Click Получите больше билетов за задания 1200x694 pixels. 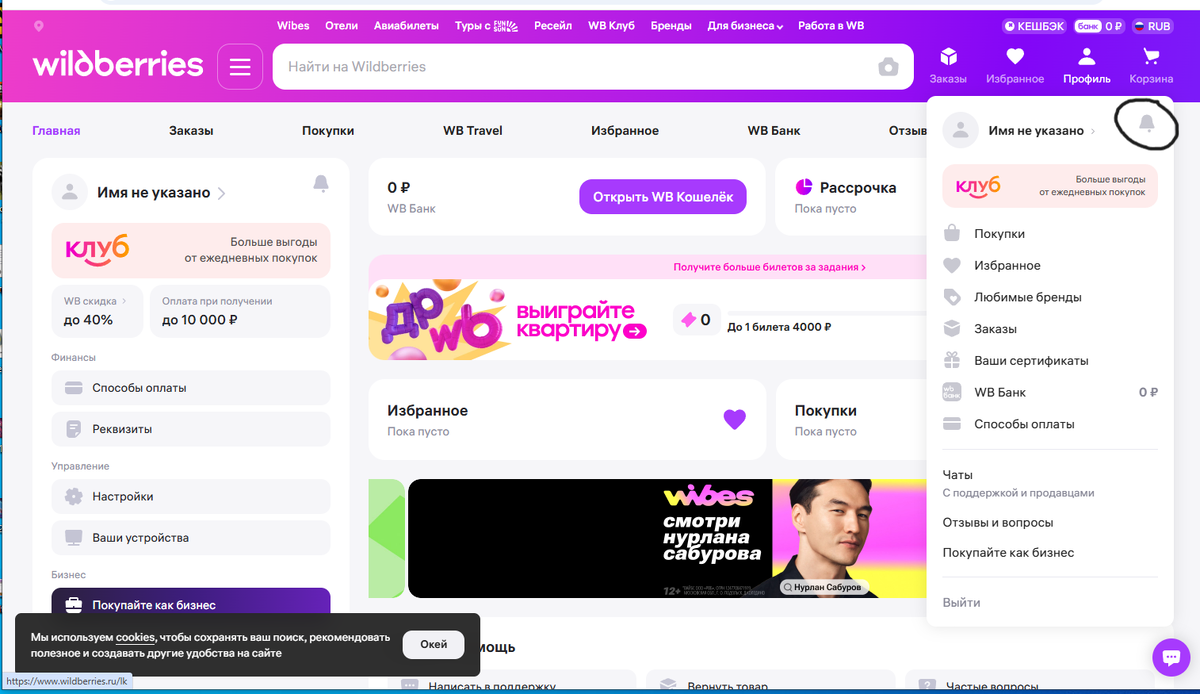(x=769, y=267)
